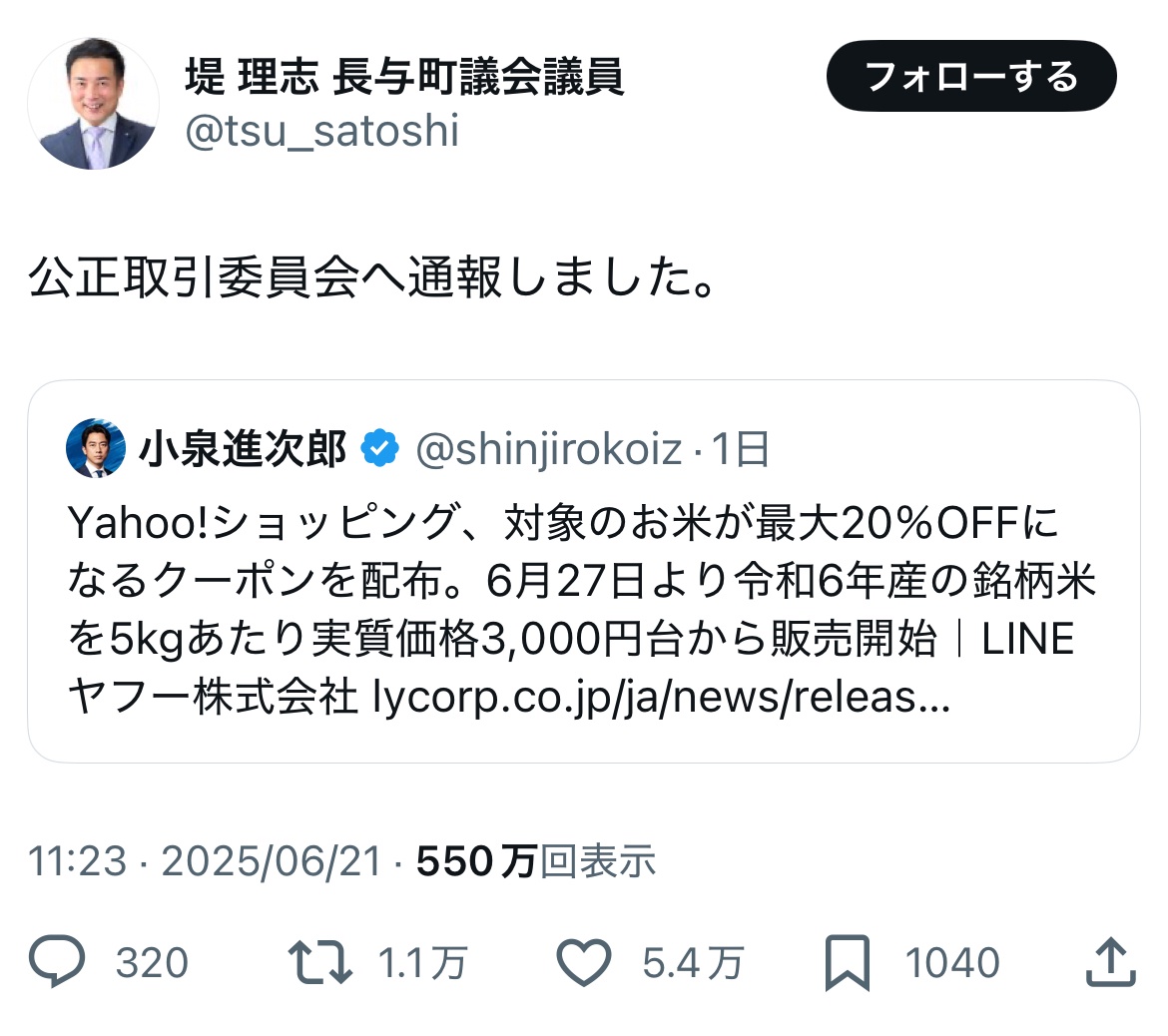Open the share upload icon

pos(1110,962)
